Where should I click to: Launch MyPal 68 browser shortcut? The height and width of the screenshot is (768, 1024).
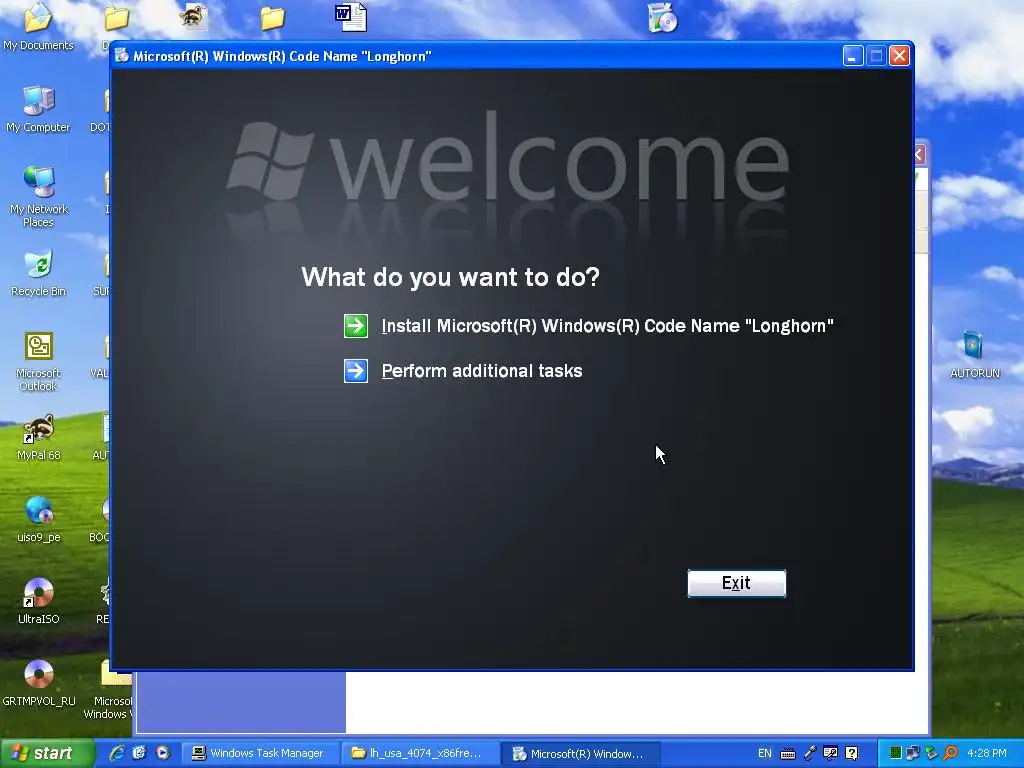click(x=38, y=438)
